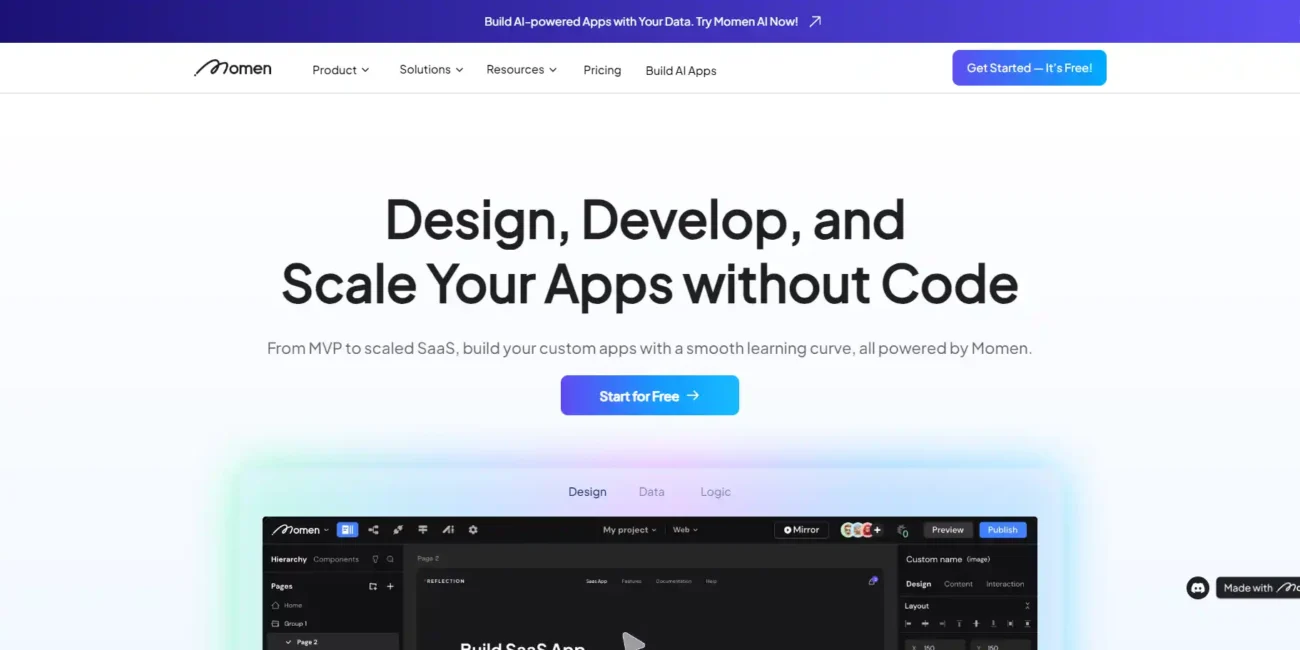The width and height of the screenshot is (1300, 650).
Task: Click the Momen logo inside the editor
Action: click(296, 530)
